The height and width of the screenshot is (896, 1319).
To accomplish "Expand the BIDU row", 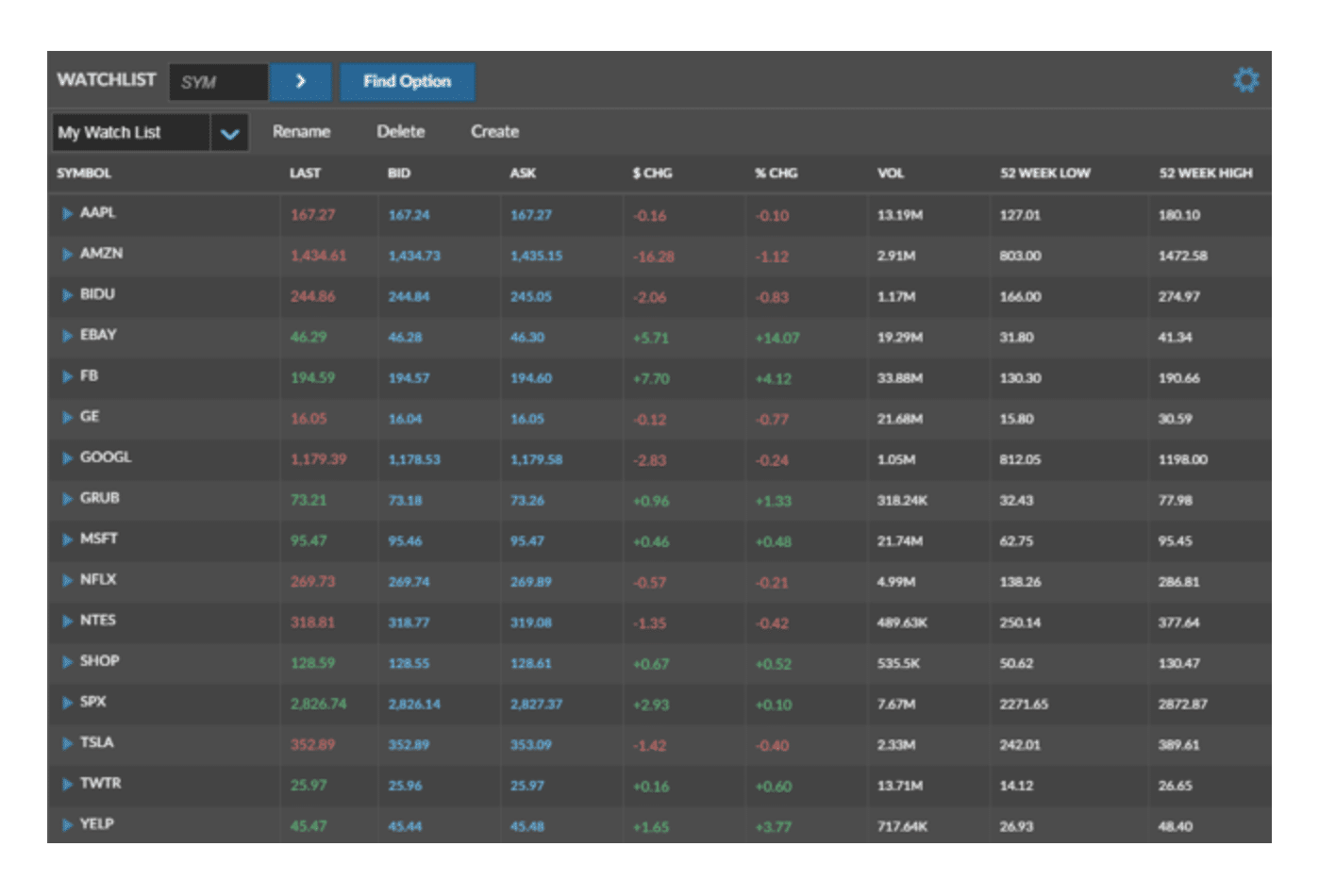I will pyautogui.click(x=67, y=295).
